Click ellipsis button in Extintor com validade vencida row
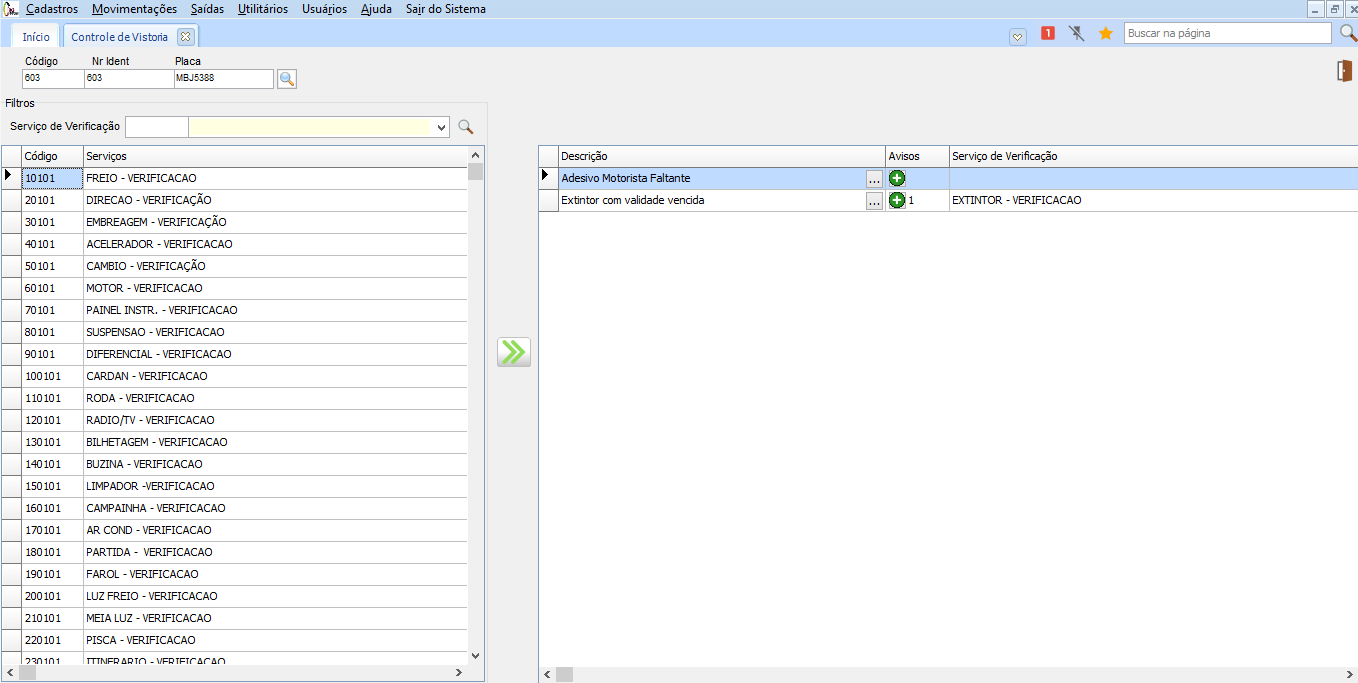The image size is (1358, 683). (875, 201)
